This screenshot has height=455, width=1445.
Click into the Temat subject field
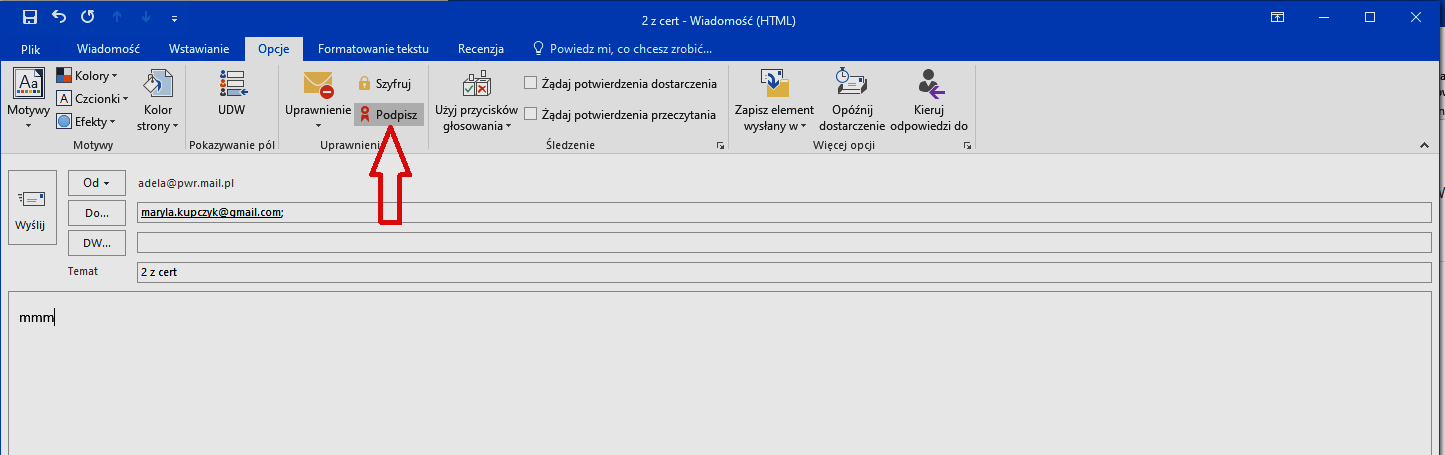[x=783, y=273]
